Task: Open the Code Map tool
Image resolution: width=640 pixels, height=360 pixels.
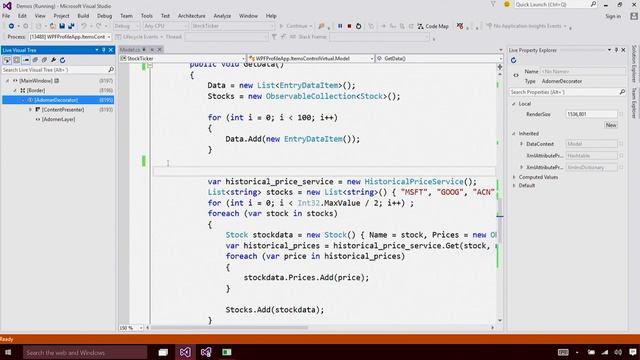Action: [x=433, y=26]
